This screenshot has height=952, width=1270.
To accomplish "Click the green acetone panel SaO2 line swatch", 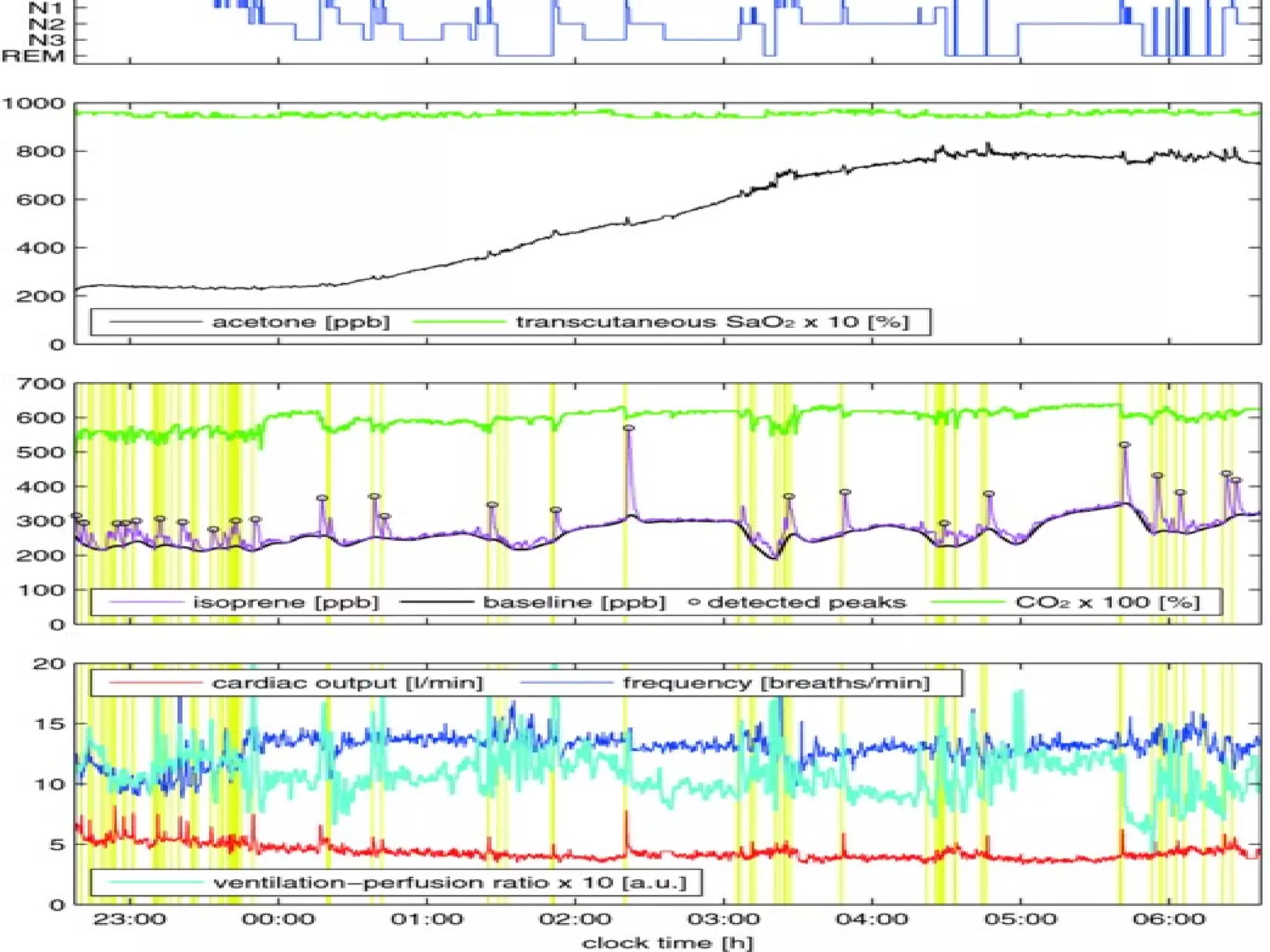I will pyautogui.click(x=459, y=322).
